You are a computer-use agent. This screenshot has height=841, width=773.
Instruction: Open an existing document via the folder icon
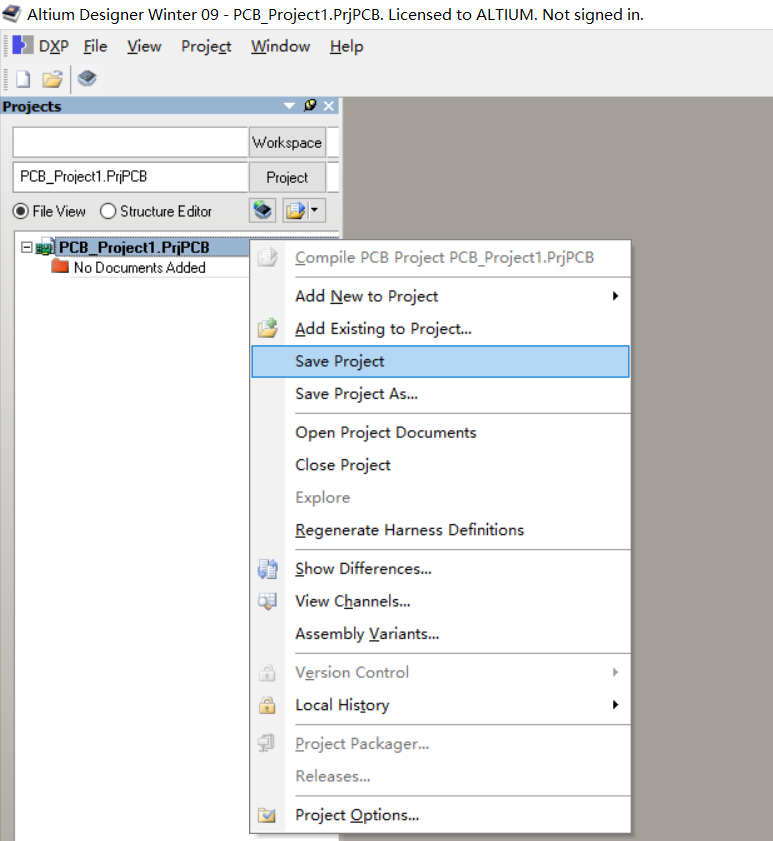point(53,79)
